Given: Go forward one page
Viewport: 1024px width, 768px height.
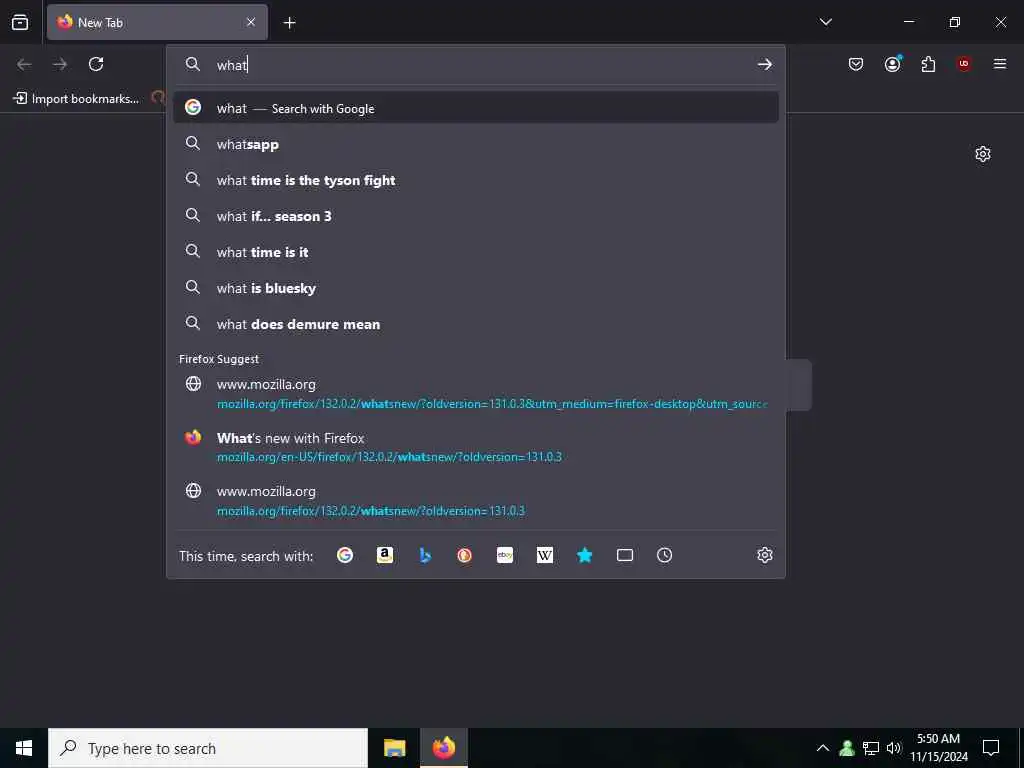Looking at the screenshot, I should tap(60, 64).
